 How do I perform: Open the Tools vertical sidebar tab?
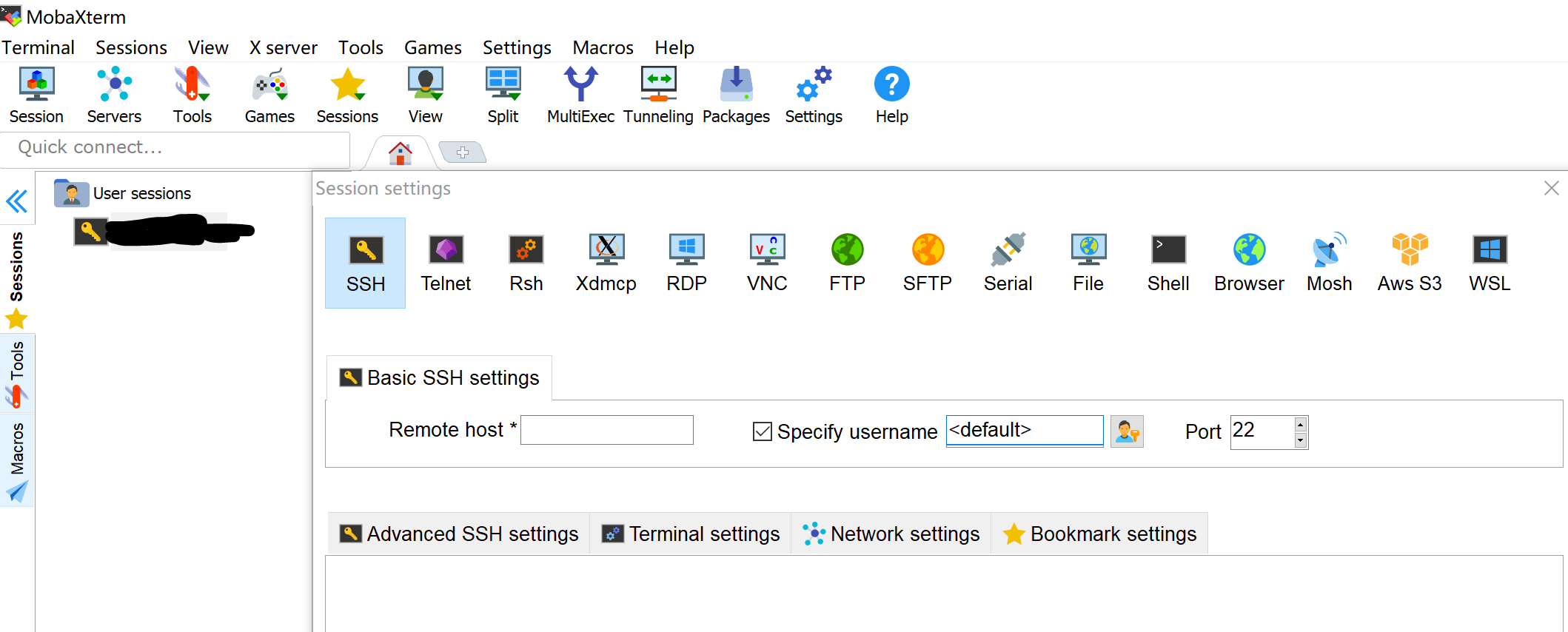[16, 374]
